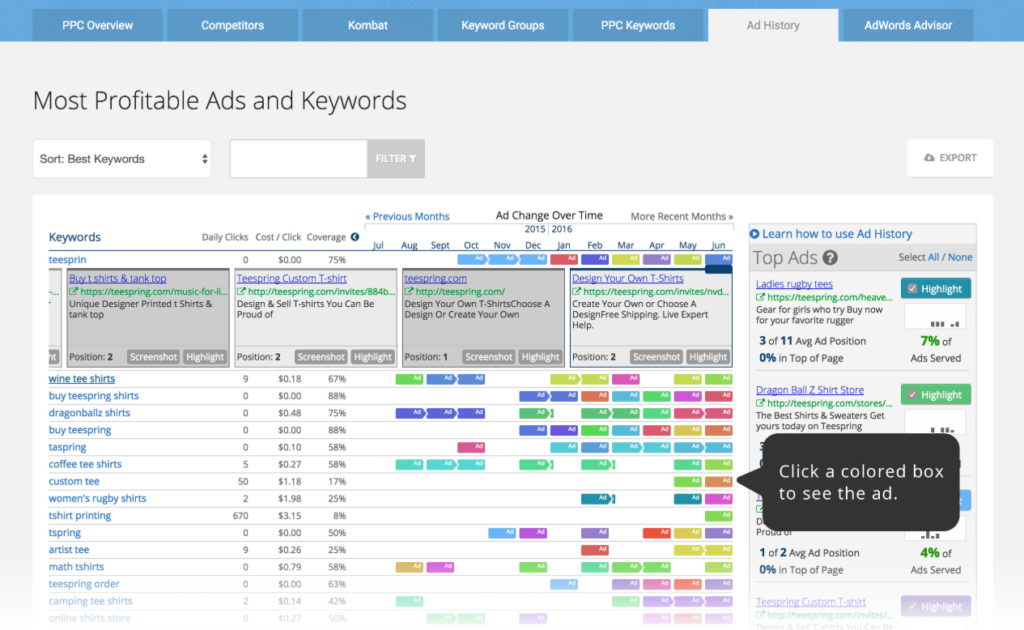Image resolution: width=1024 pixels, height=630 pixels.
Task: Open the dragonballz shirts keyword
Action: 89,413
